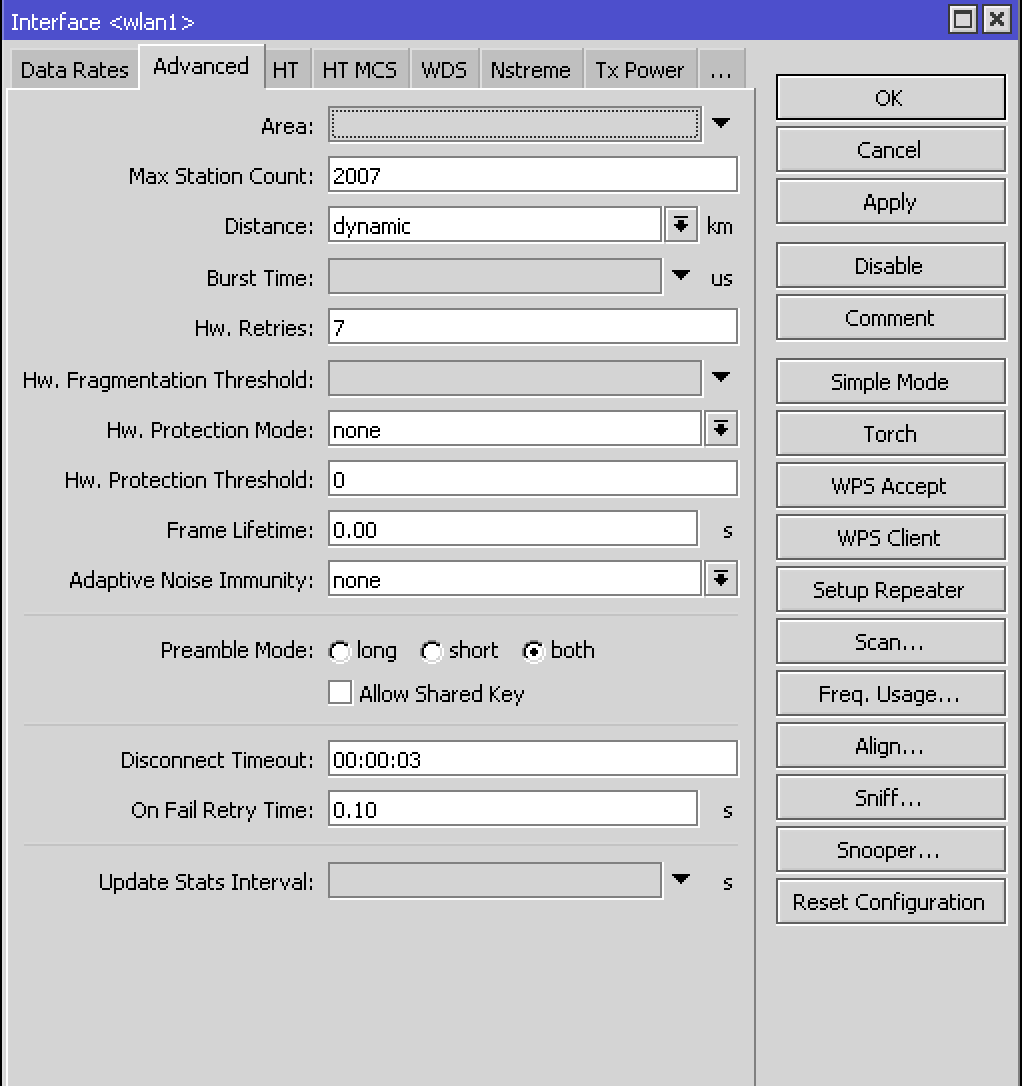Select the short preamble mode
The height and width of the screenshot is (1086, 1022).
click(x=431, y=650)
